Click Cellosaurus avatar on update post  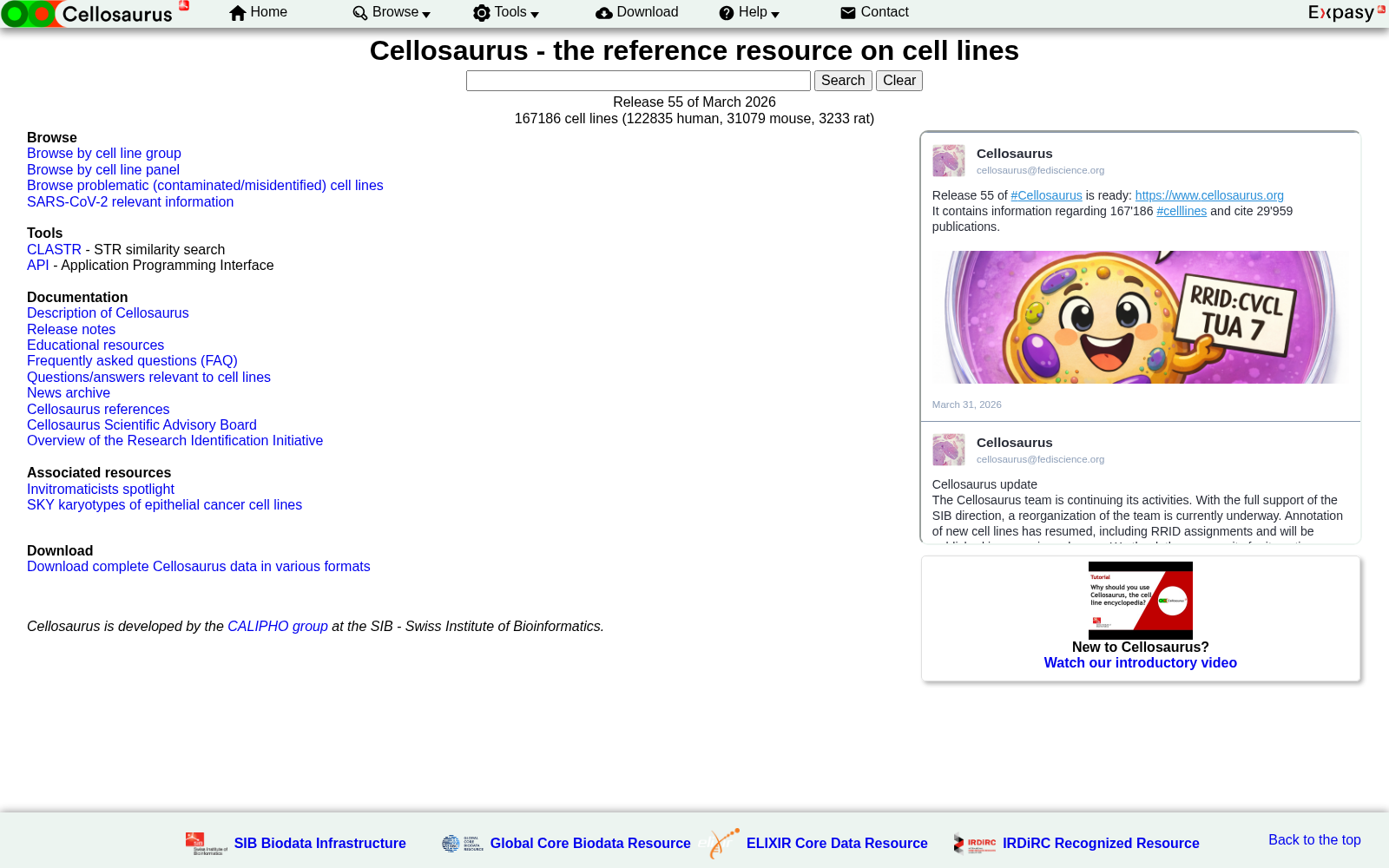point(949,450)
